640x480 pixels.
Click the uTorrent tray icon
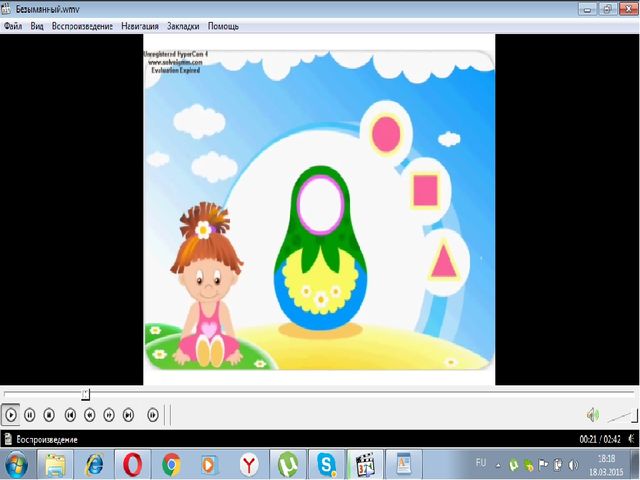pyautogui.click(x=513, y=464)
